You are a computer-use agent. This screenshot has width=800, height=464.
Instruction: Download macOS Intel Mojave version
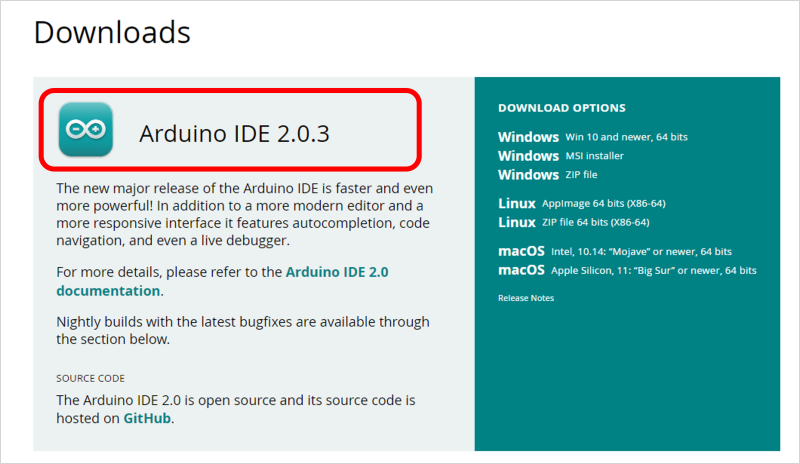click(x=615, y=251)
